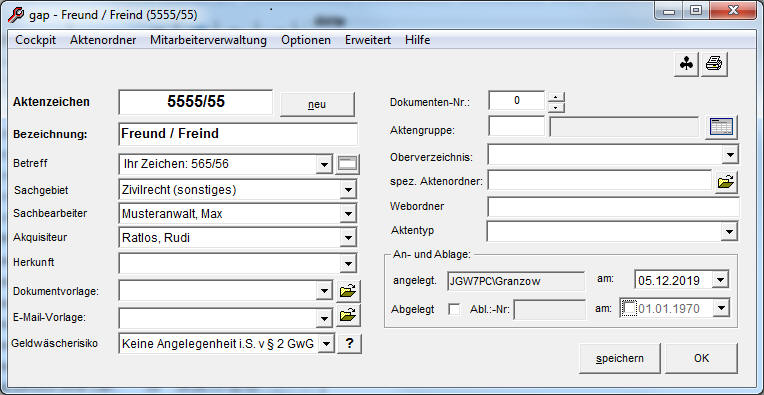Click the spez. Aktenordner input field
The width and height of the screenshot is (764, 395).
tap(600, 181)
